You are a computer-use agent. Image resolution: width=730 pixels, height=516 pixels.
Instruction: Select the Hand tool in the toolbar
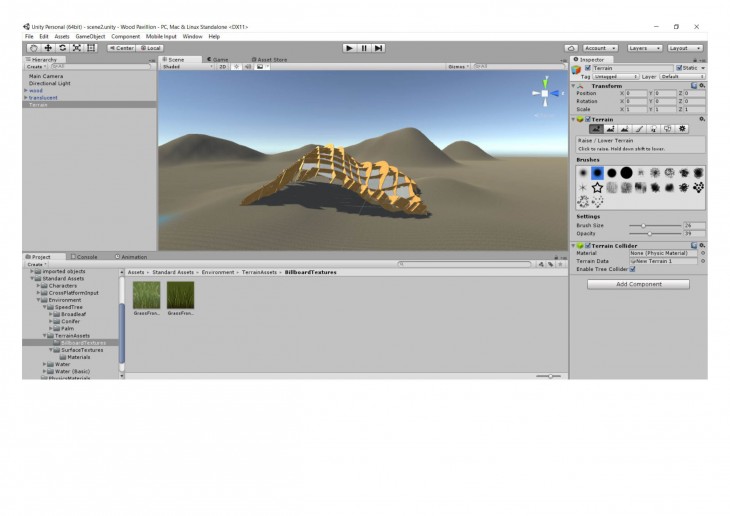34,47
